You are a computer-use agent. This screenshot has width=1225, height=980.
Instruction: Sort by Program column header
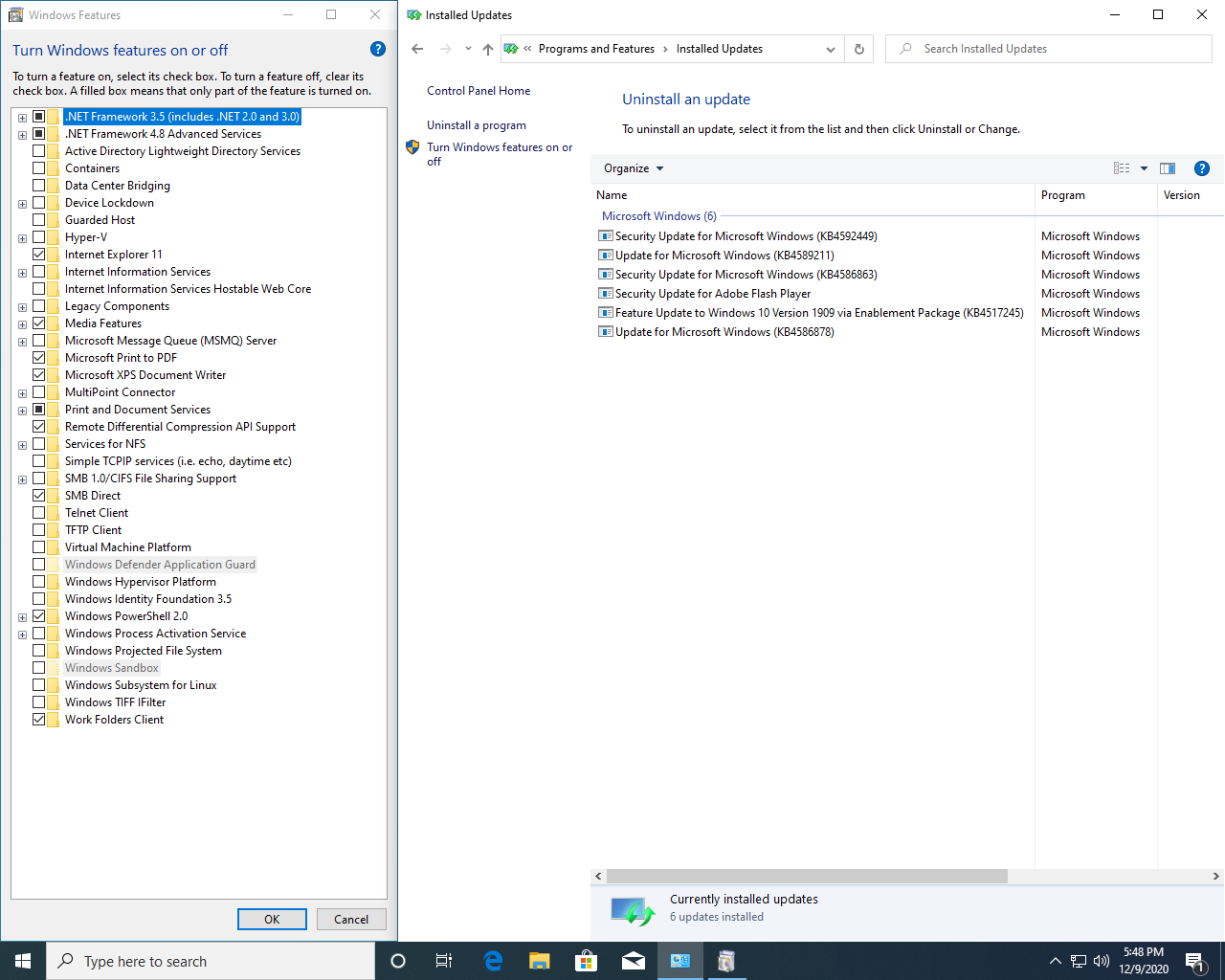point(1096,195)
